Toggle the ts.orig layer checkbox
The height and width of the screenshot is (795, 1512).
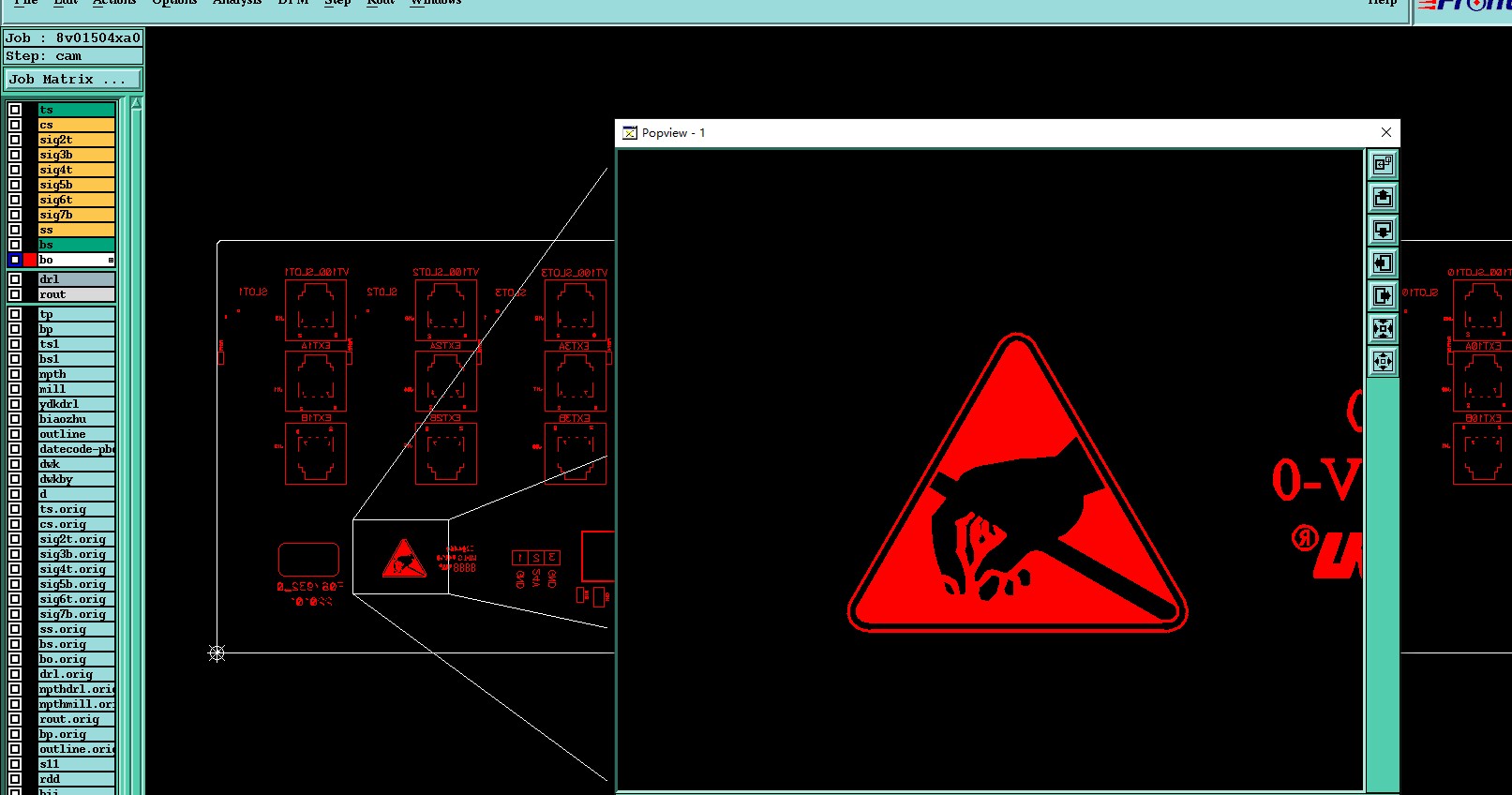pyautogui.click(x=15, y=509)
